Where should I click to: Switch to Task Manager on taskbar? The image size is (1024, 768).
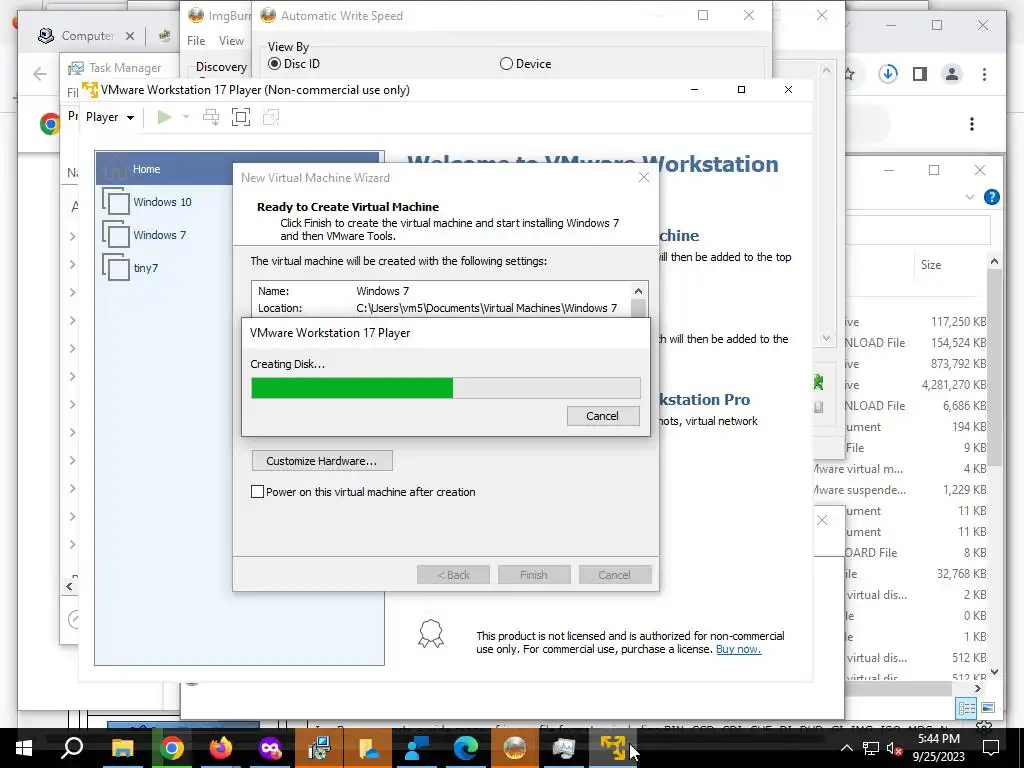pyautogui.click(x=564, y=748)
